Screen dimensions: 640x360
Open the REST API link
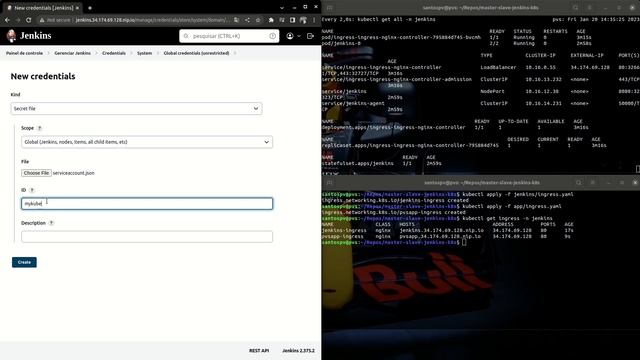(259, 351)
